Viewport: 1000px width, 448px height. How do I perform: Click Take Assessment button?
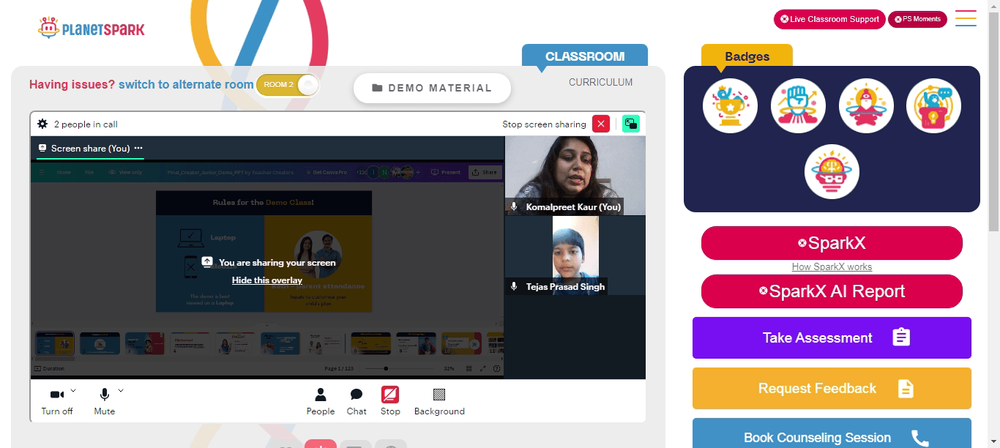pos(832,338)
